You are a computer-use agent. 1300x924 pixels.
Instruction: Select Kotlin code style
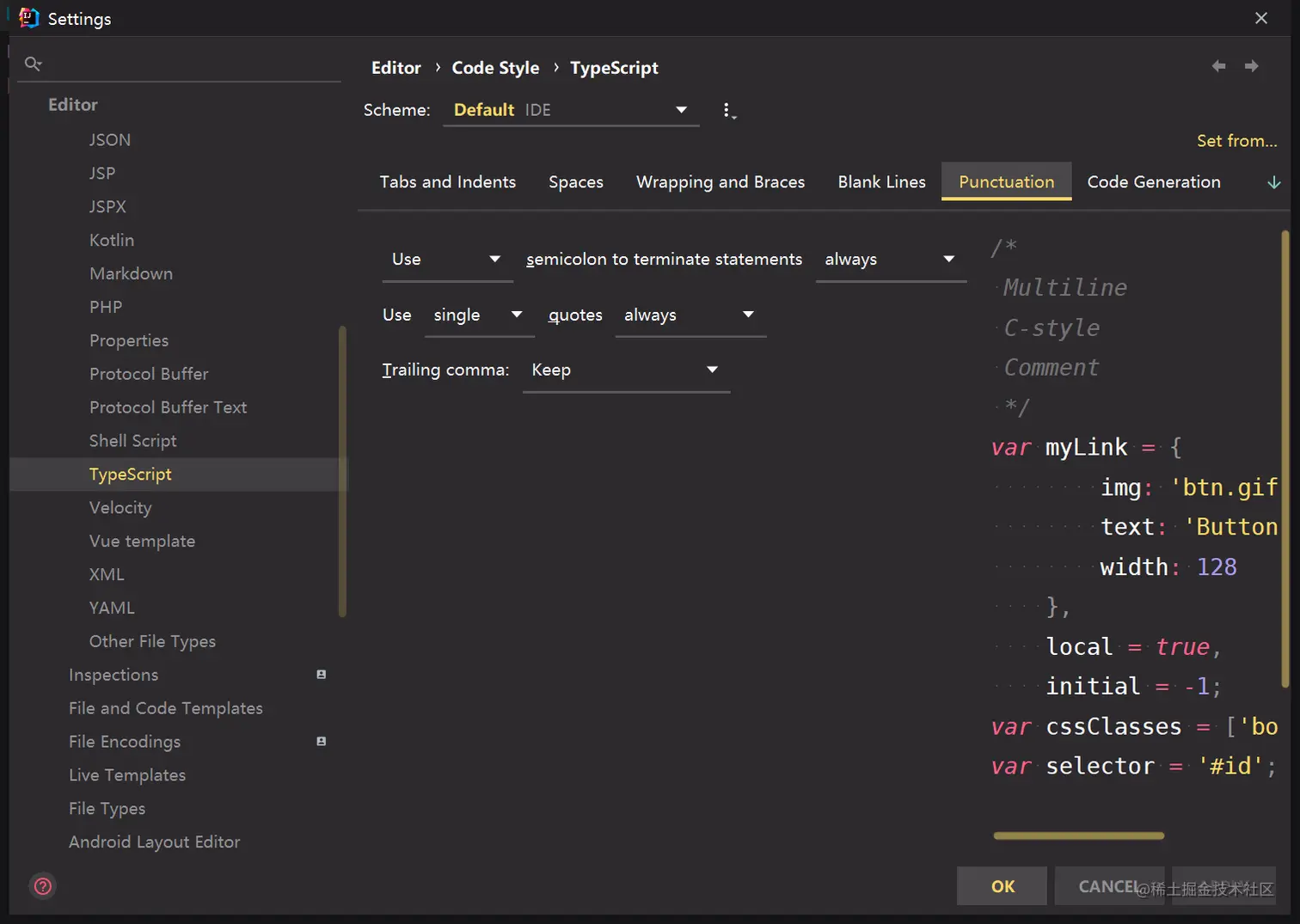coord(112,241)
